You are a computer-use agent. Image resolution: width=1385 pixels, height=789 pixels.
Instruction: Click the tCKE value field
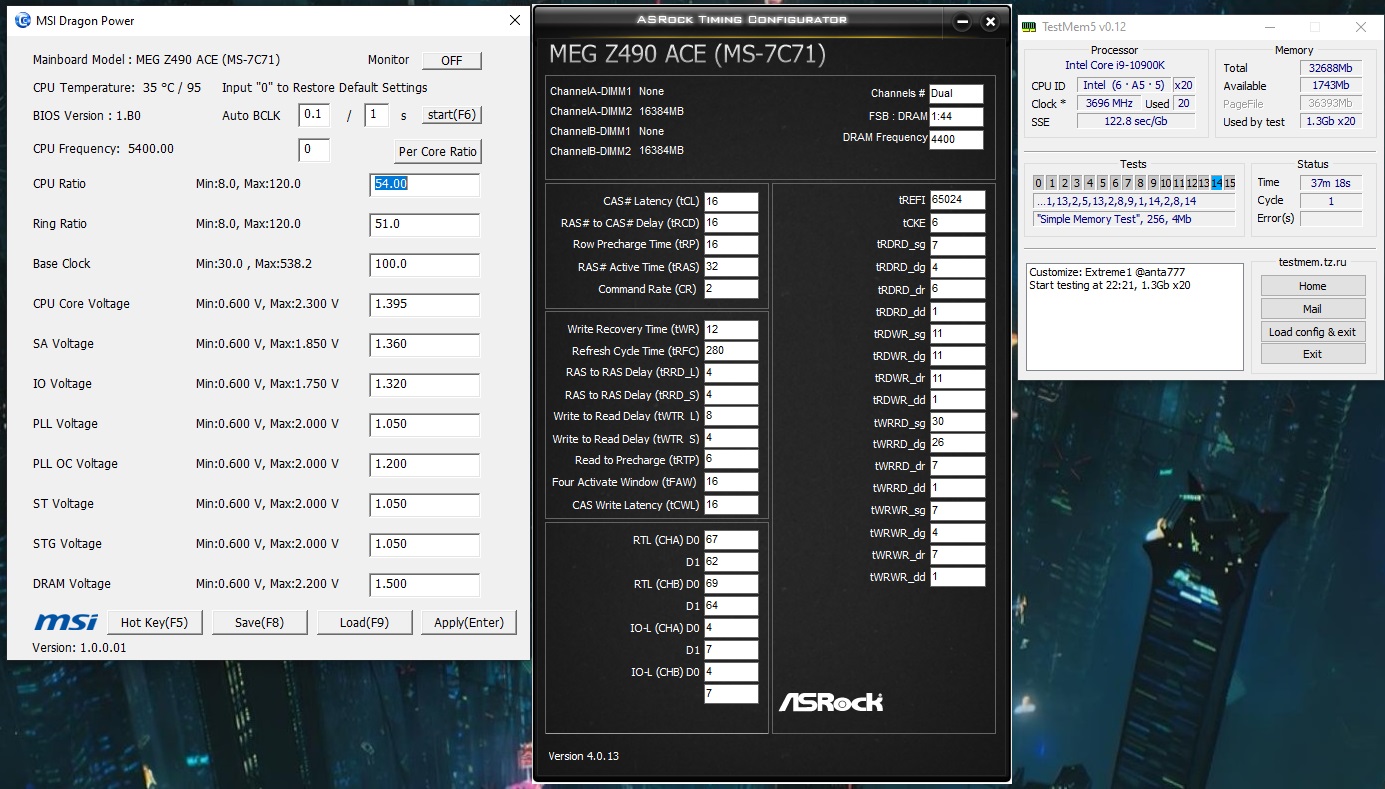click(957, 223)
